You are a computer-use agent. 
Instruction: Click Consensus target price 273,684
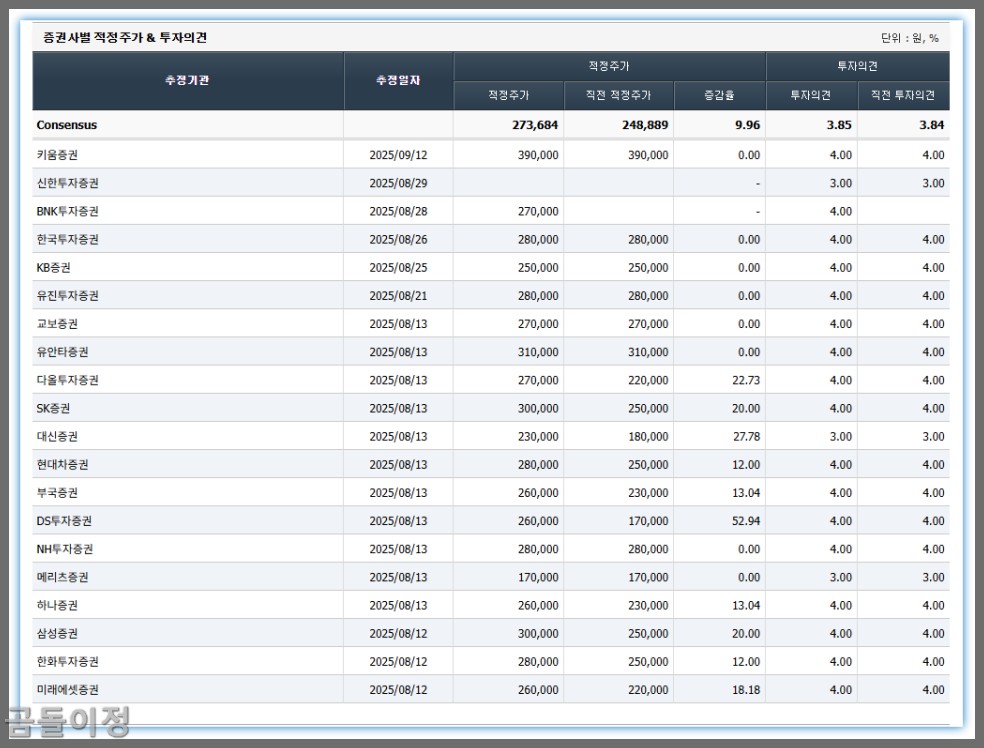point(535,125)
